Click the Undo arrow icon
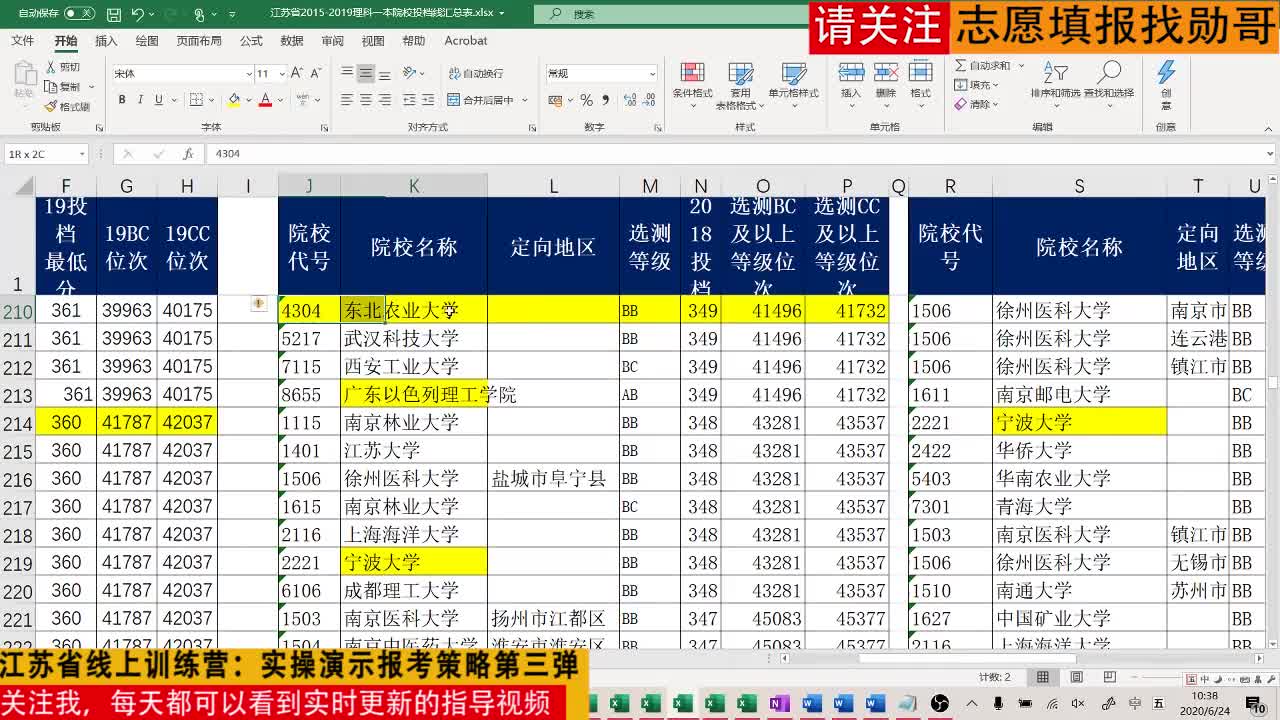 tap(138, 14)
